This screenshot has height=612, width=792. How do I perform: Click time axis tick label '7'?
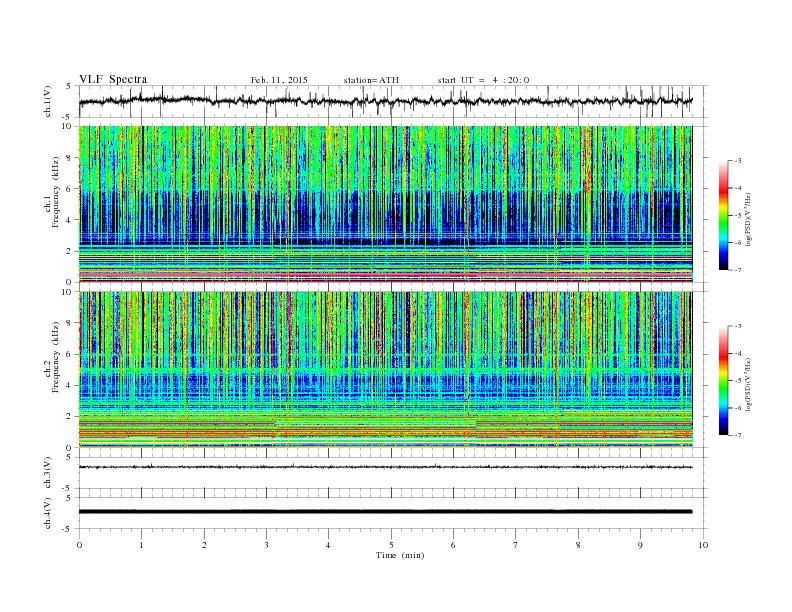516,545
